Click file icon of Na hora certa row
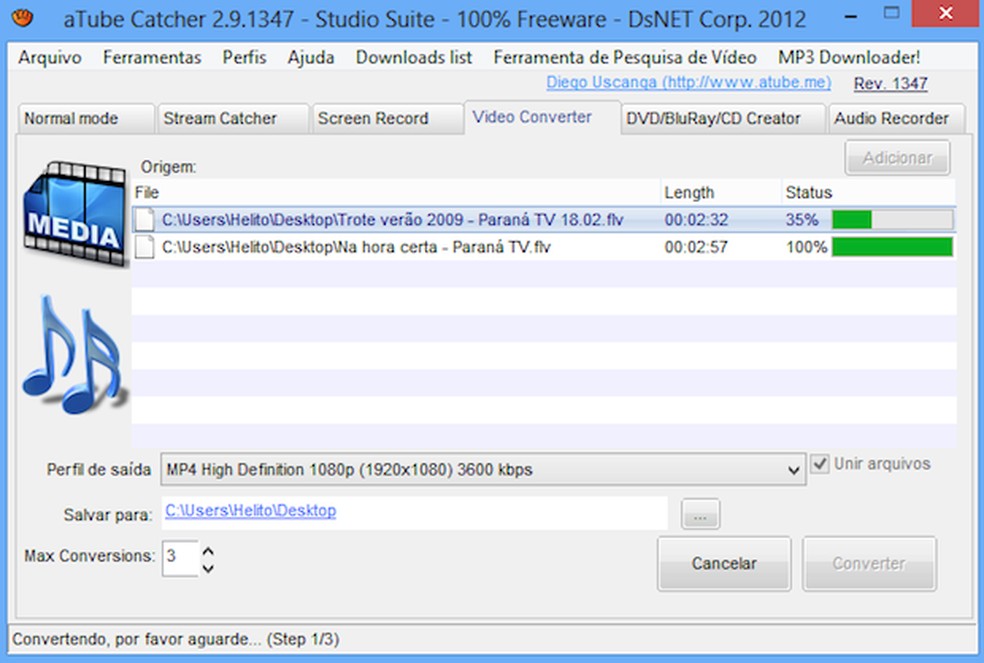 pyautogui.click(x=144, y=247)
